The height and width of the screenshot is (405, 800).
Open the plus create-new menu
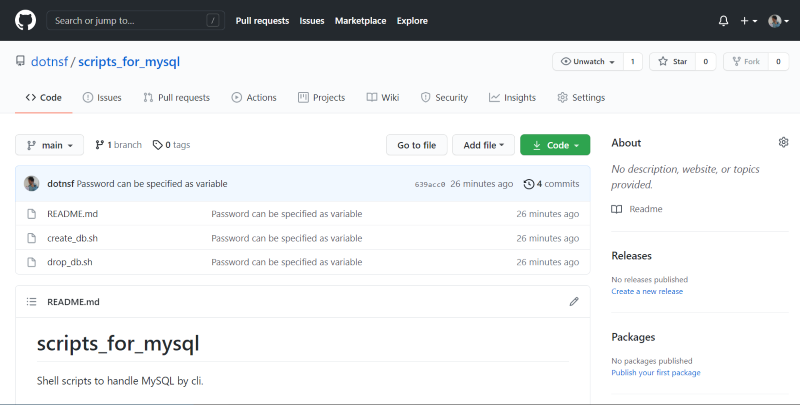(x=748, y=21)
